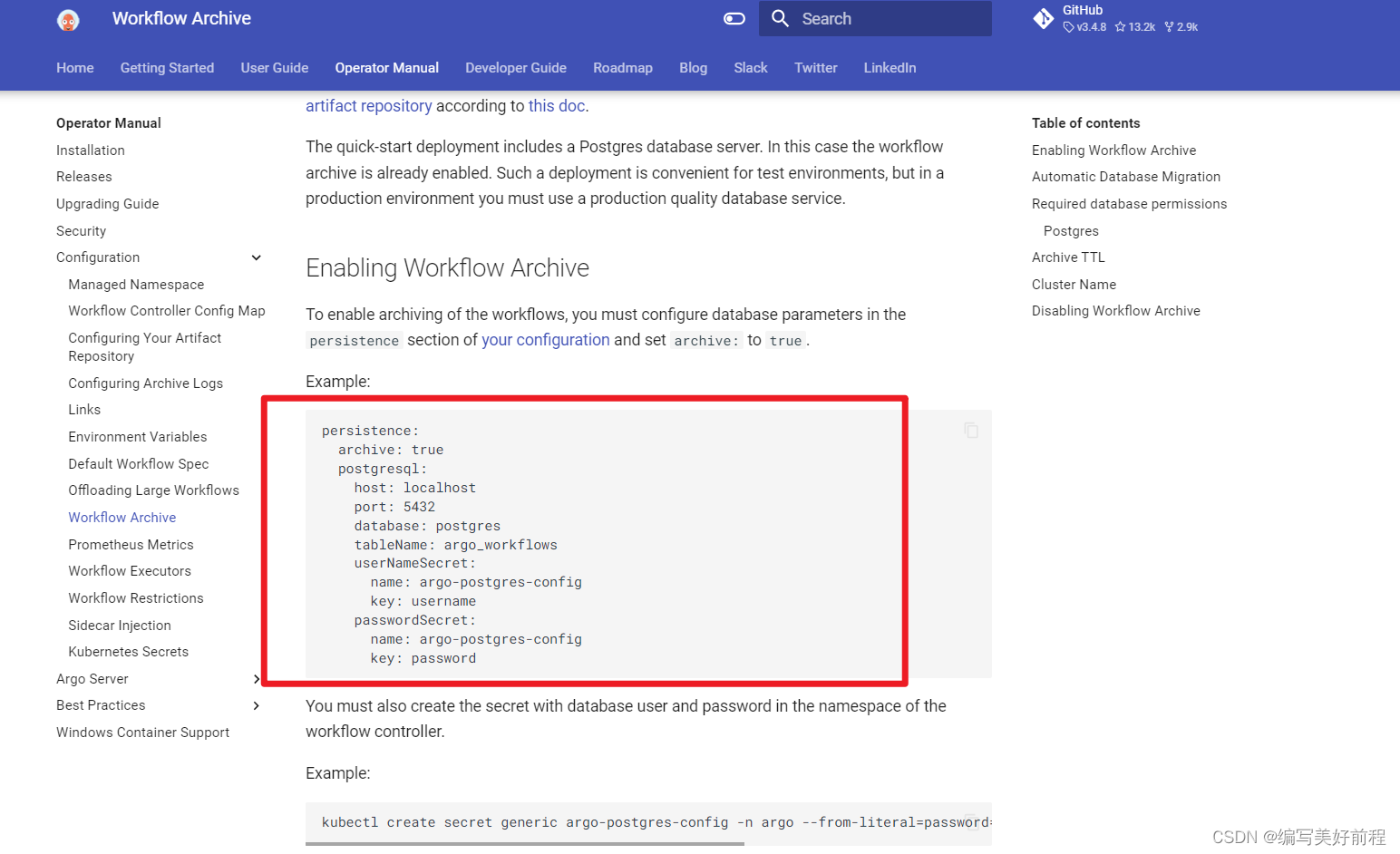Visit the Slack tab
This screenshot has width=1400, height=854.
tap(751, 68)
